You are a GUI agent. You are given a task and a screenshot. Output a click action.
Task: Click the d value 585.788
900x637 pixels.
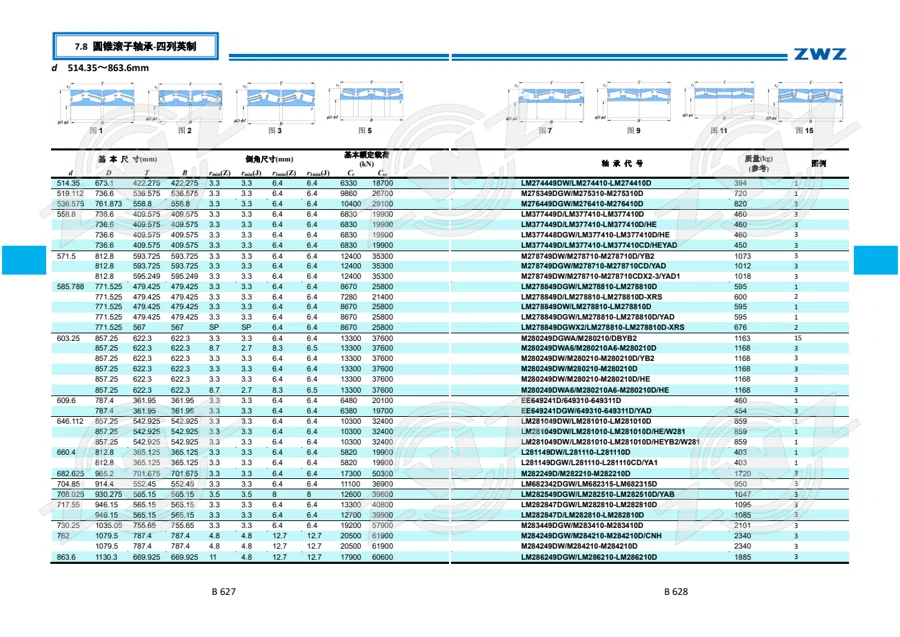tap(70, 286)
